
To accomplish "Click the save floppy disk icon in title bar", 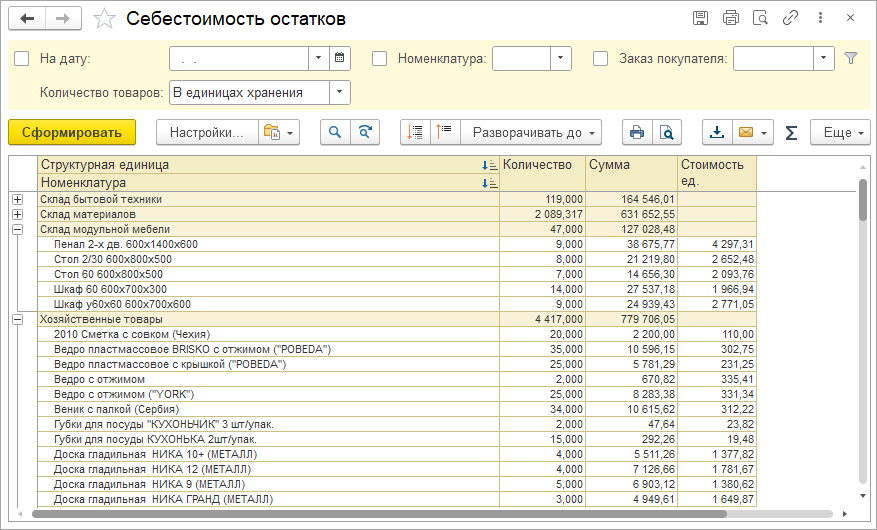I will [x=701, y=18].
